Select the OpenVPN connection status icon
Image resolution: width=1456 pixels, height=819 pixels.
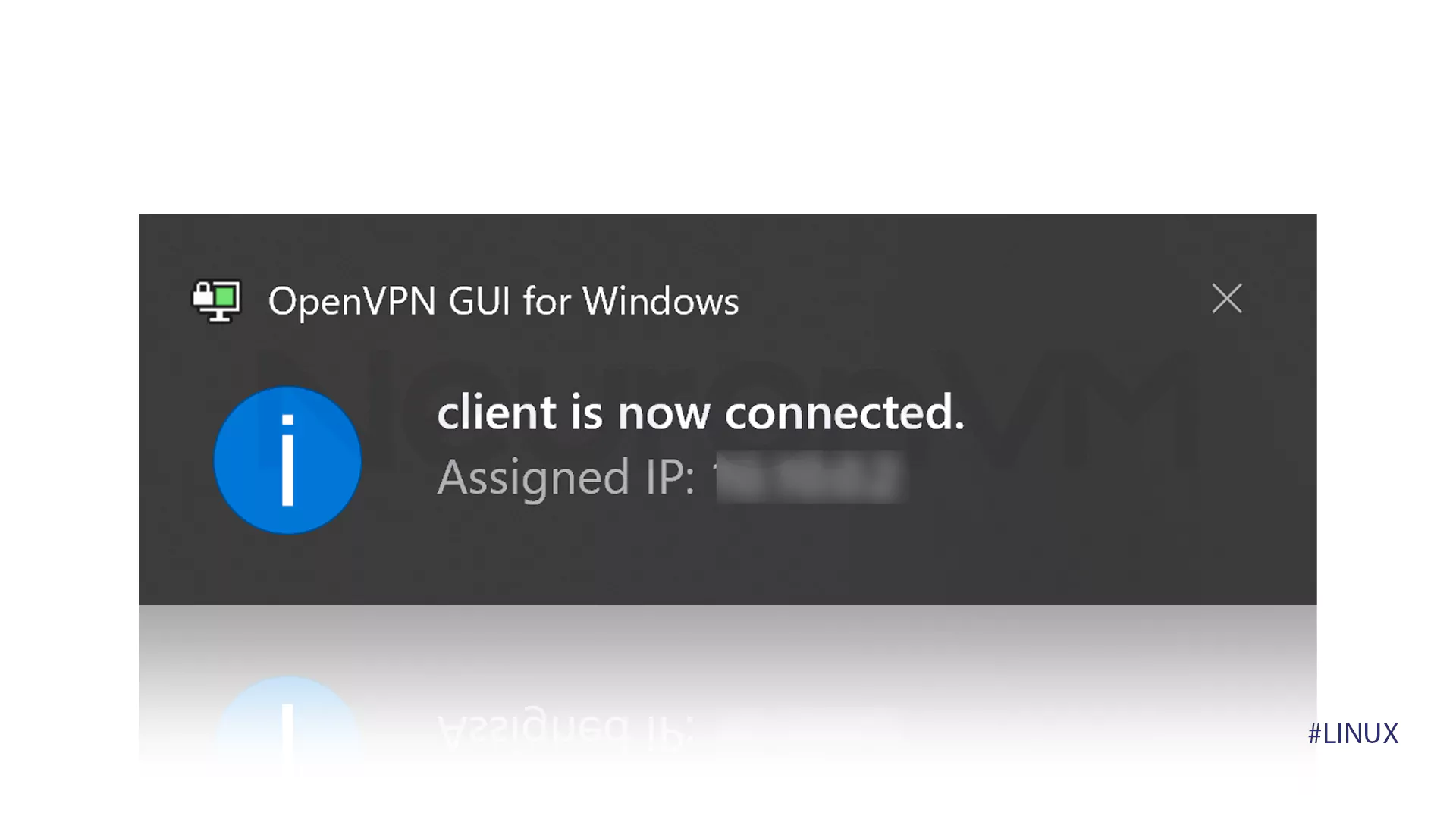pyautogui.click(x=218, y=299)
